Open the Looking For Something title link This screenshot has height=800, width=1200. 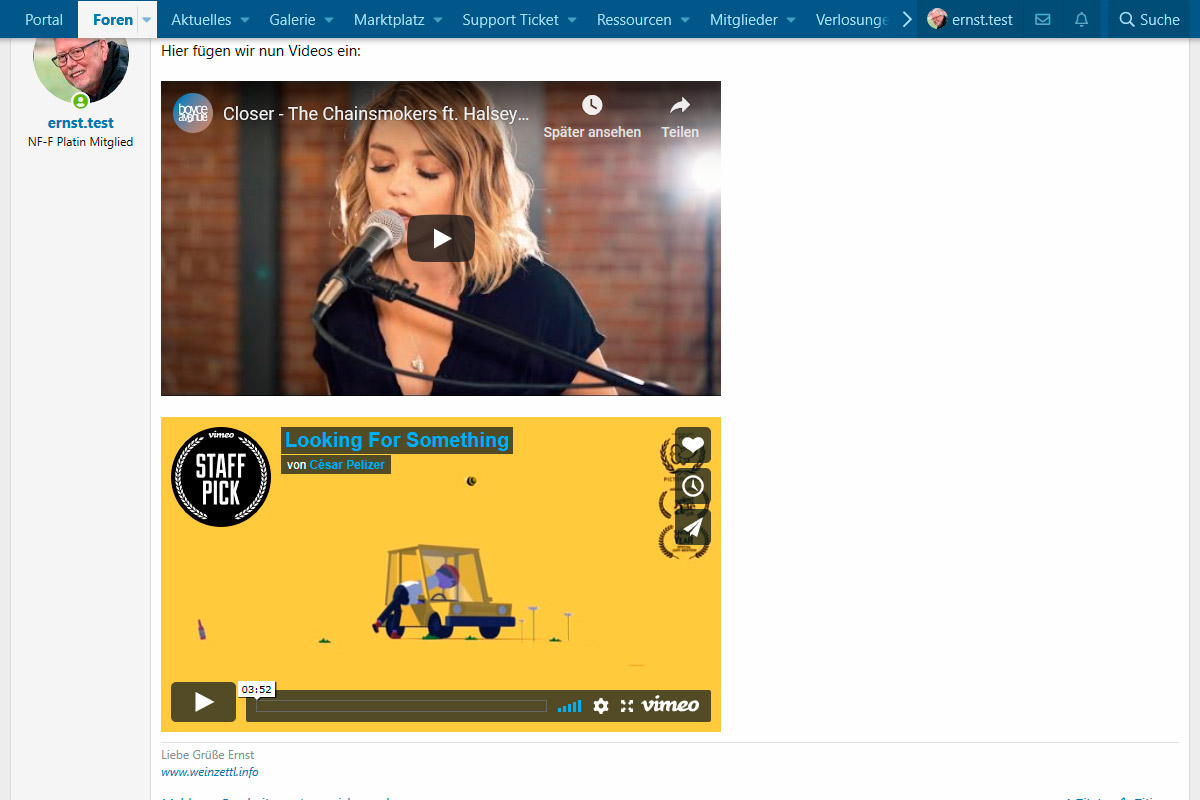(397, 440)
